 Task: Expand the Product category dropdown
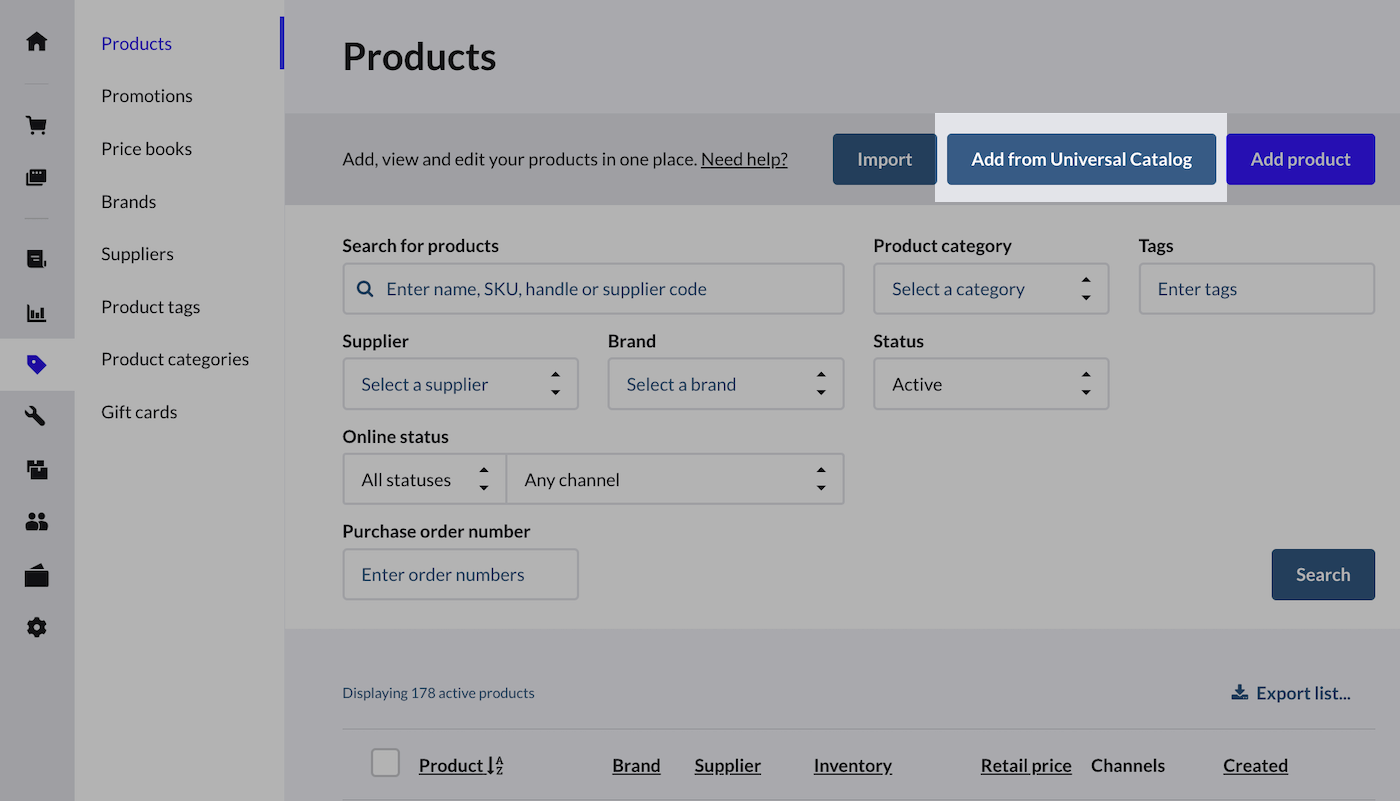tap(990, 289)
